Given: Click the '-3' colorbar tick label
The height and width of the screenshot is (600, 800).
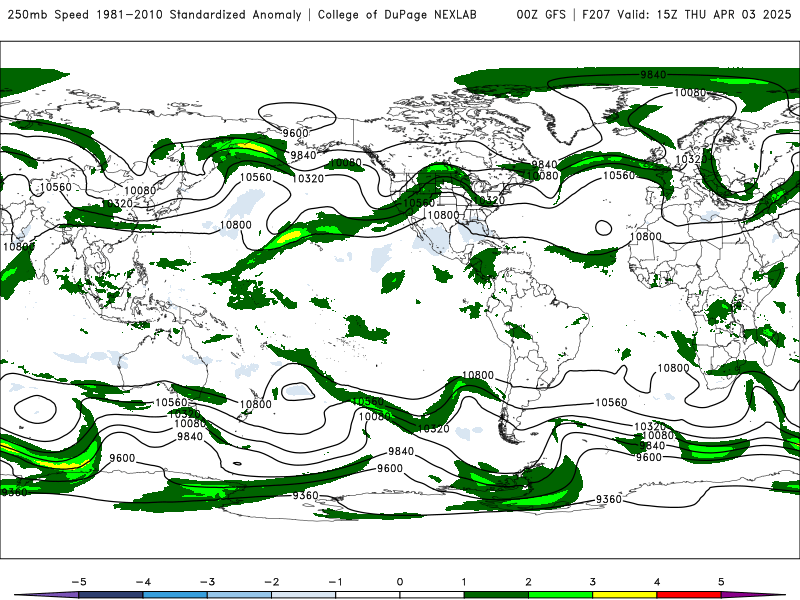Looking at the screenshot, I should 207,582.
